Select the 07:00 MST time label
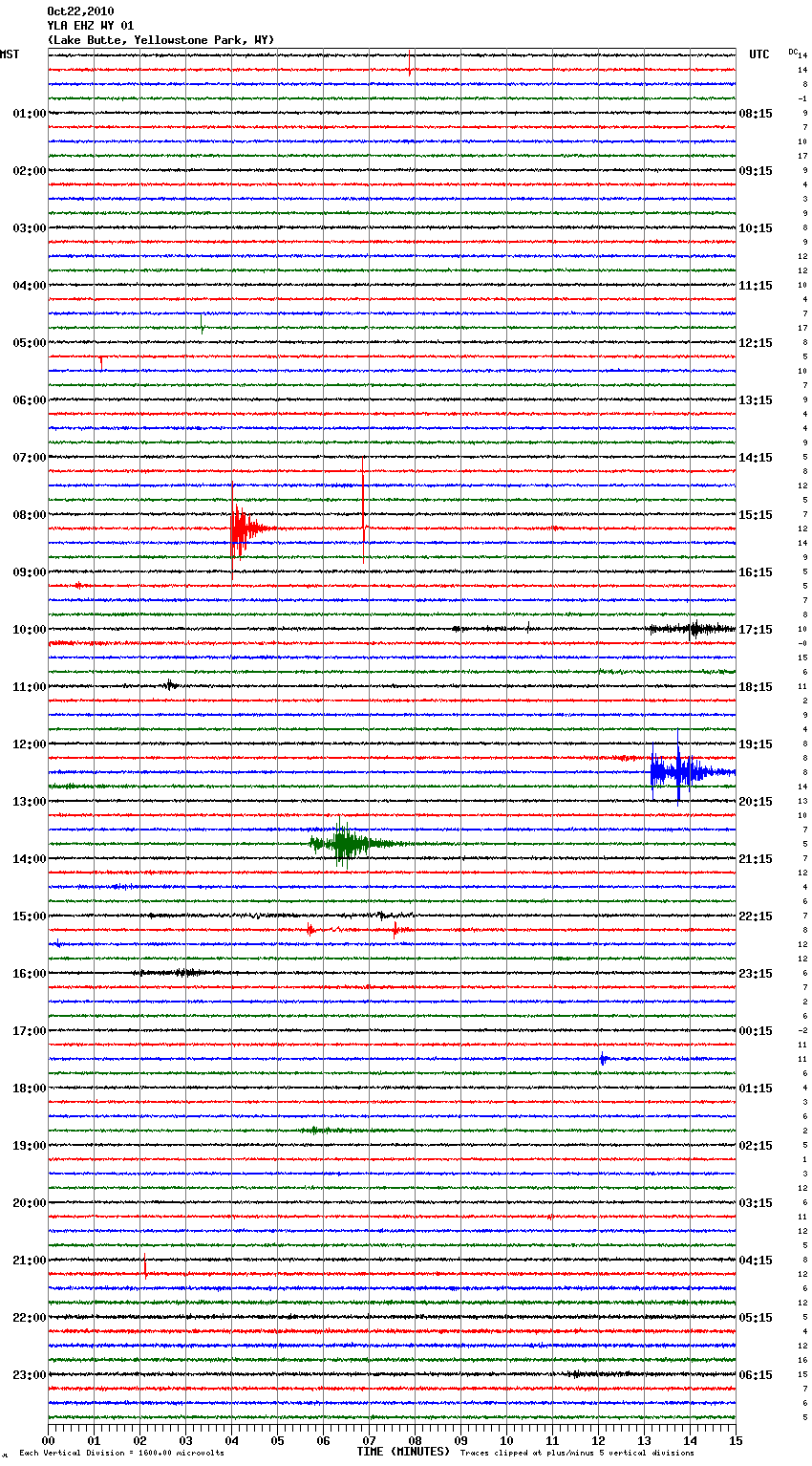Screen dimensions: 812x1466 click(30, 458)
